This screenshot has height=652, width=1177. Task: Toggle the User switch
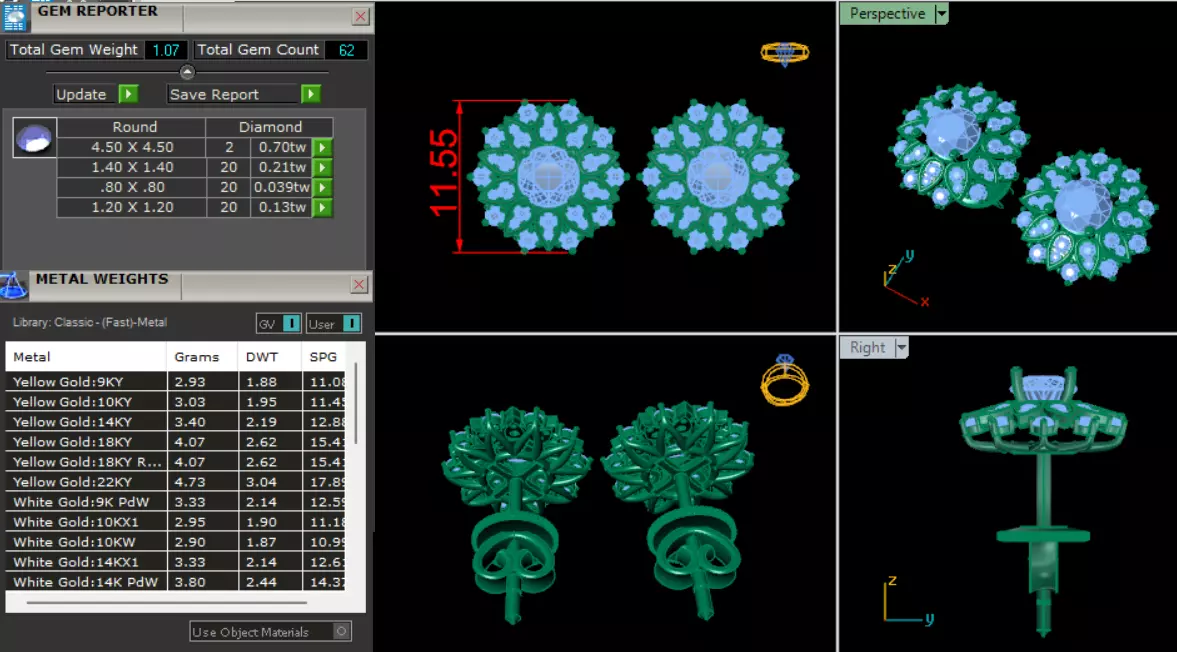pos(351,323)
